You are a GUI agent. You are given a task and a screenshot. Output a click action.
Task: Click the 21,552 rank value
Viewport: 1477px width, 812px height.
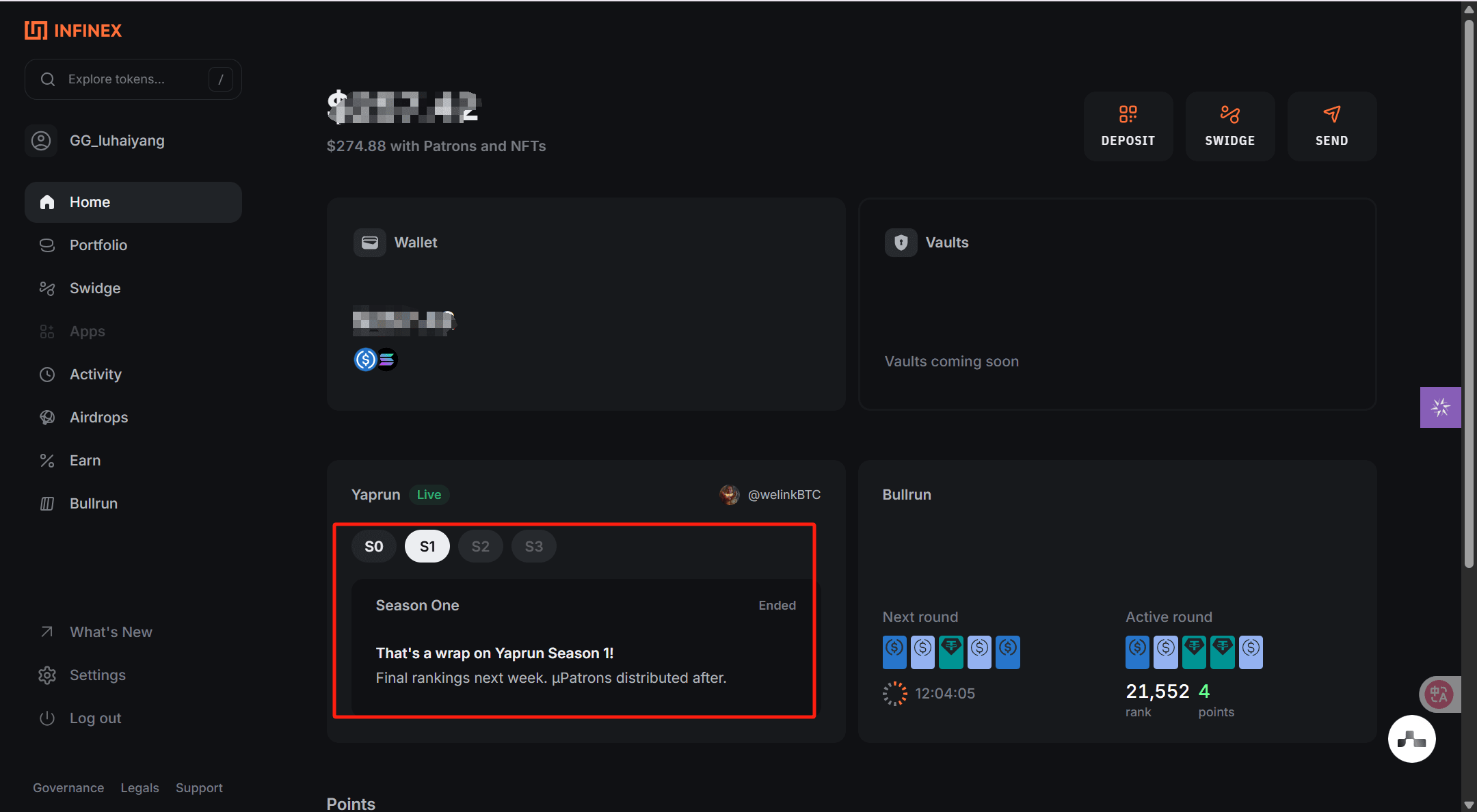pos(1158,692)
